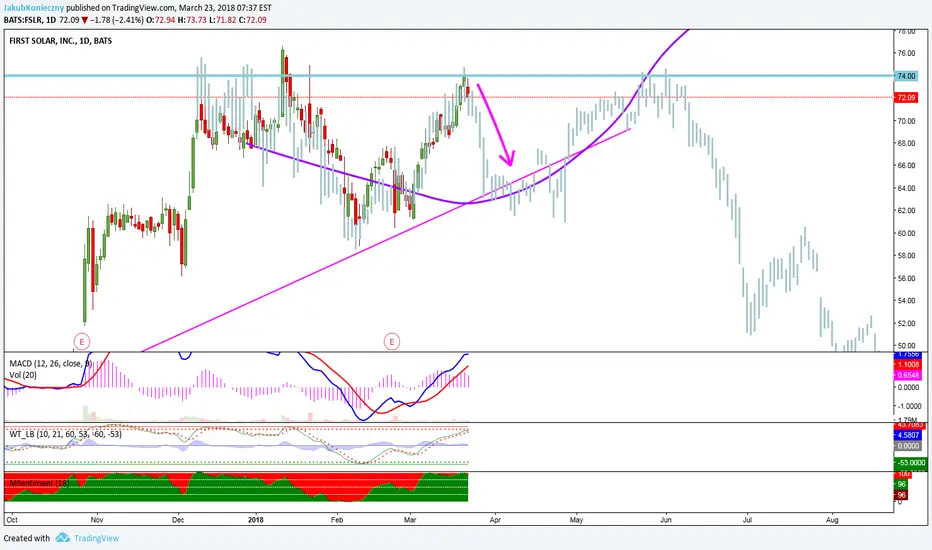Click the Nov label on the time axis
Viewport: 932px width, 550px height.
97,520
